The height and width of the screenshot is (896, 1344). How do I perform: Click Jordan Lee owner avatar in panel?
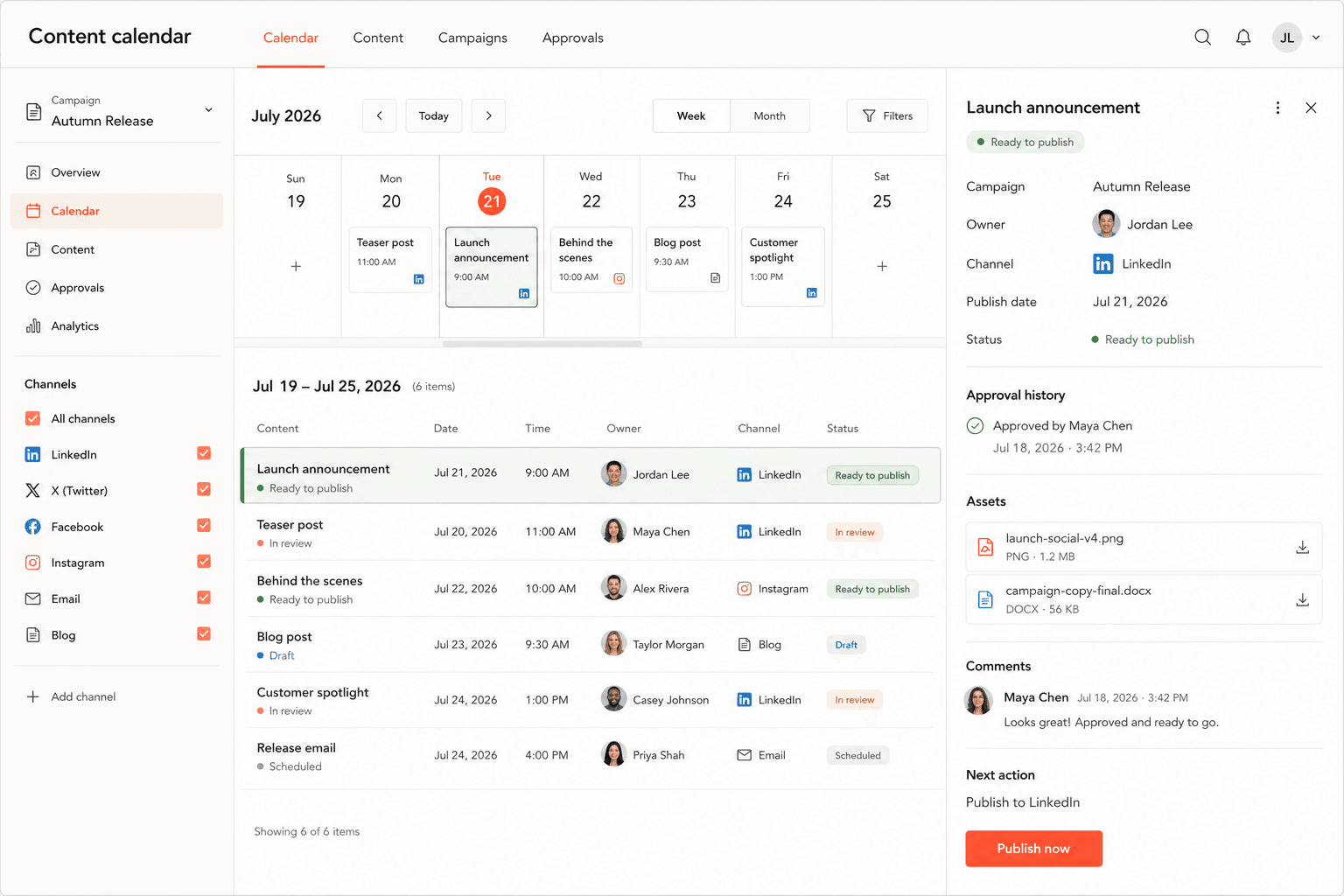point(1106,224)
